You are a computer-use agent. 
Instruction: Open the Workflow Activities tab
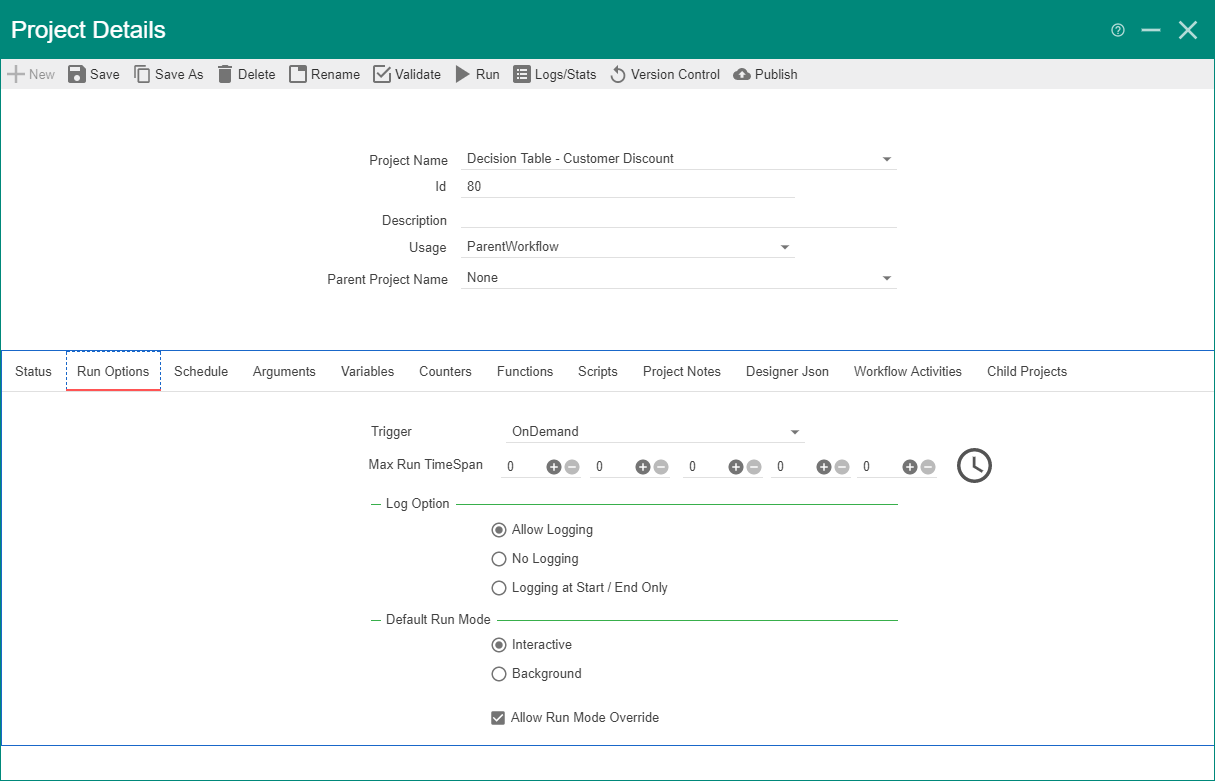(908, 371)
